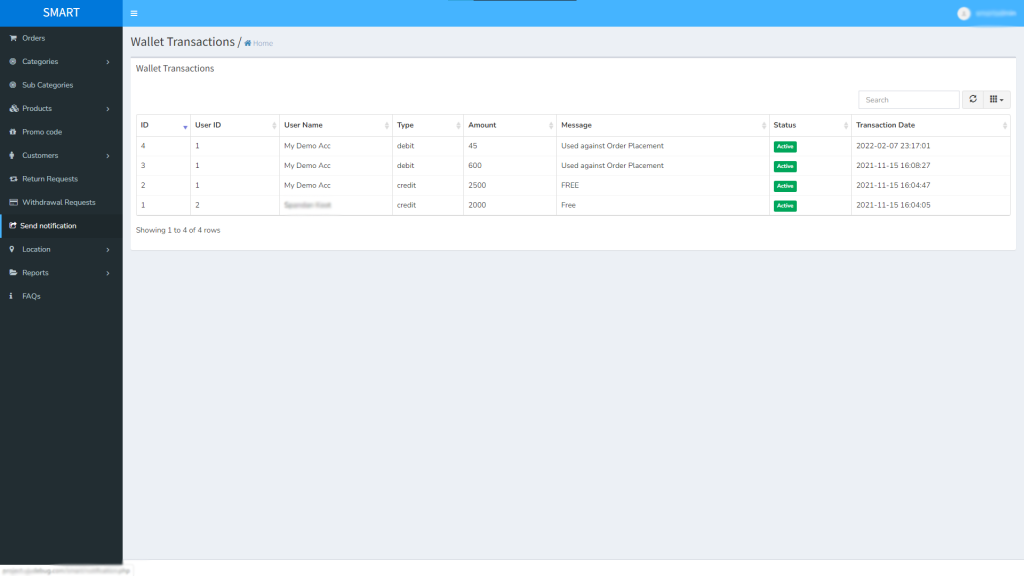Select the Send notification icon
Image resolution: width=1024 pixels, height=576 pixels.
tap(13, 225)
